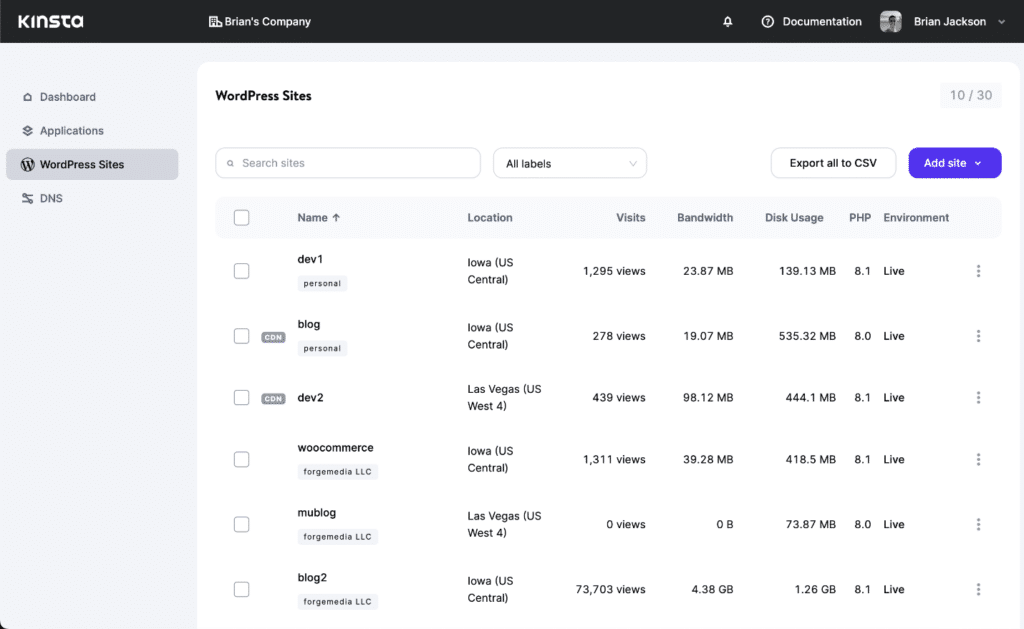Image resolution: width=1024 pixels, height=629 pixels.
Task: Click the Search sites field
Action: point(348,163)
